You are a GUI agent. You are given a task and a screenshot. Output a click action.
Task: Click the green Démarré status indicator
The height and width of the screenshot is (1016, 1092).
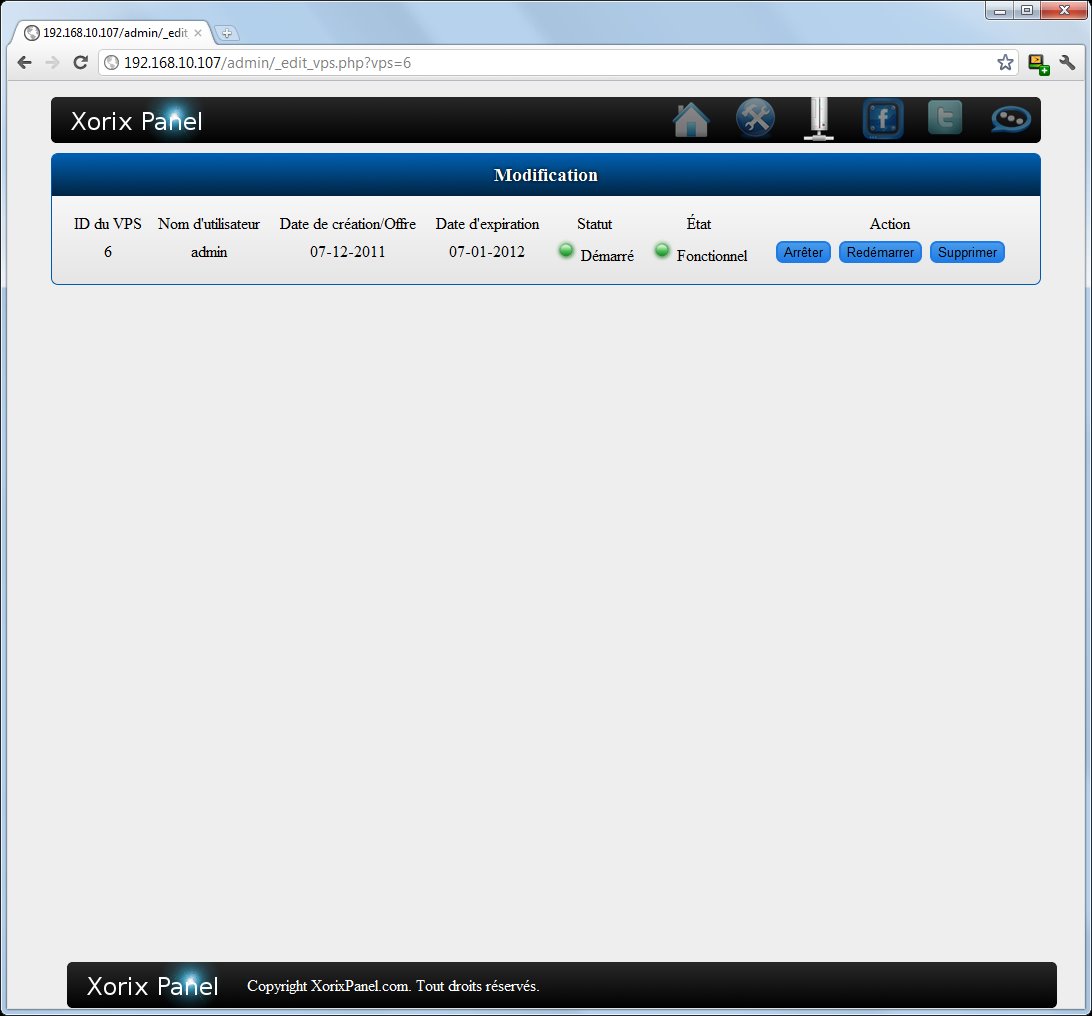coord(566,250)
